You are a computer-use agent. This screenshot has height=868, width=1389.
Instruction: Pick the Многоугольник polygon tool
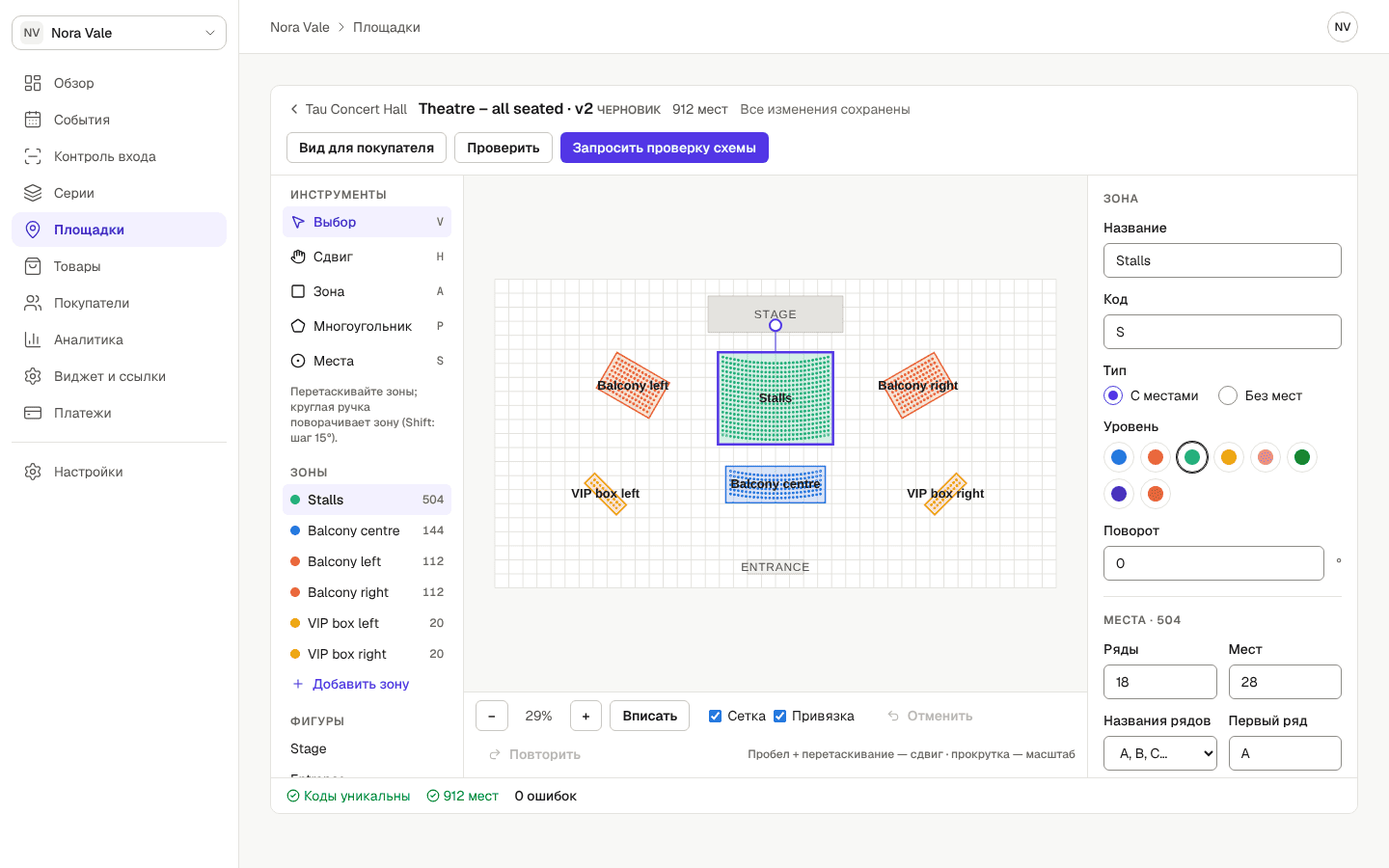pos(367,326)
